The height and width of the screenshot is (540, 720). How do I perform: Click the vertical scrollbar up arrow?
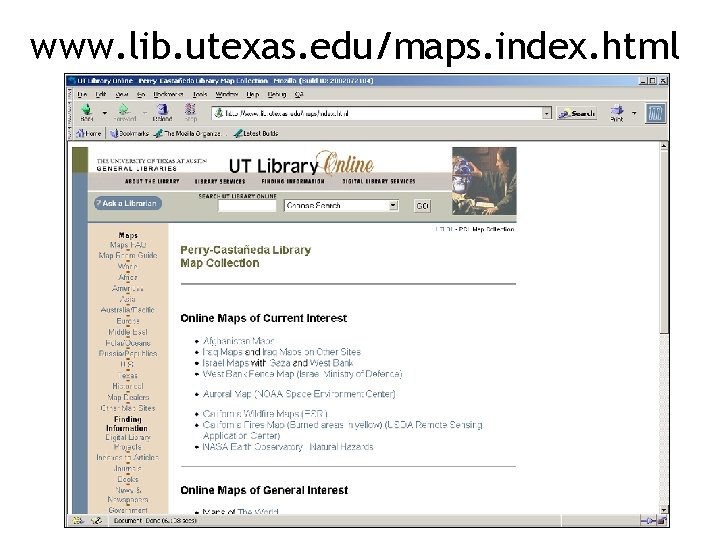pyautogui.click(x=664, y=146)
